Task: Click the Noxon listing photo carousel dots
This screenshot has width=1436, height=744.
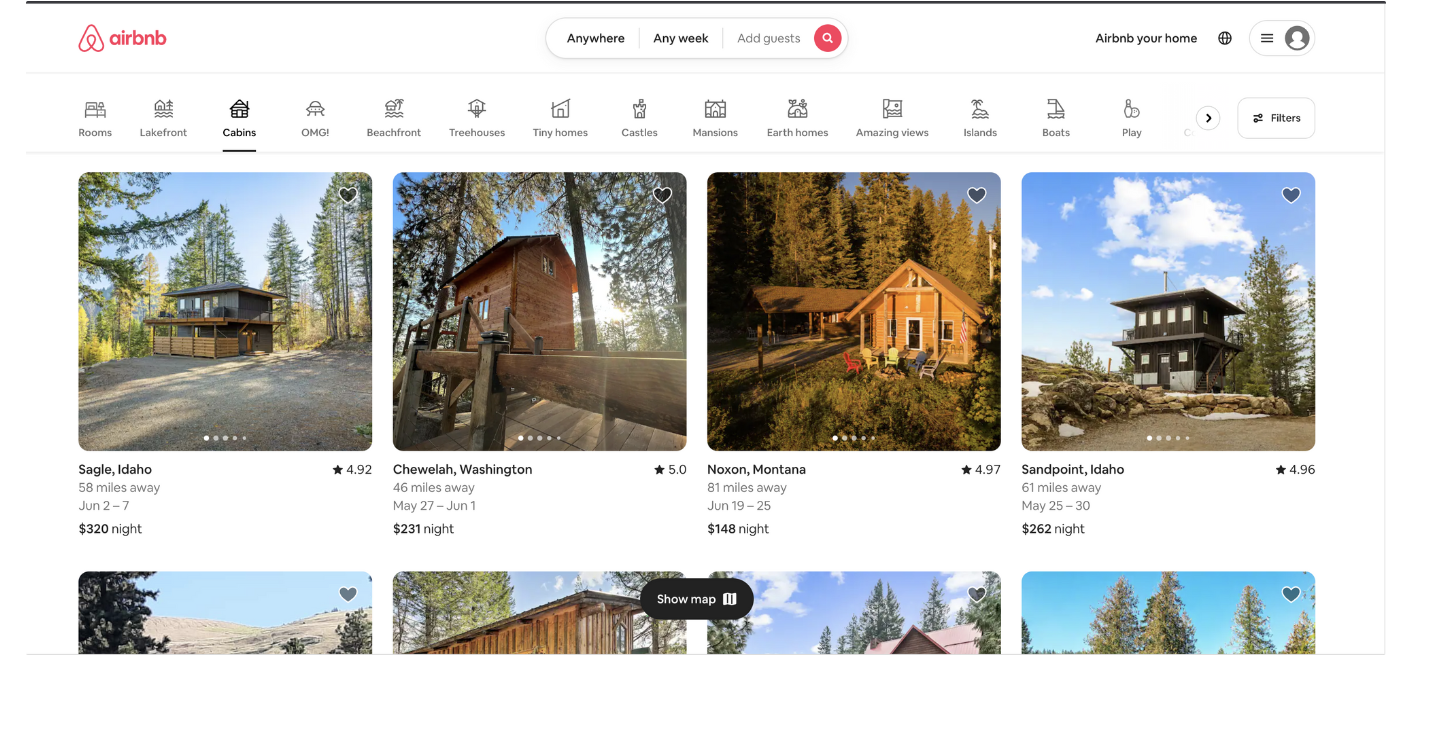Action: [x=854, y=438]
